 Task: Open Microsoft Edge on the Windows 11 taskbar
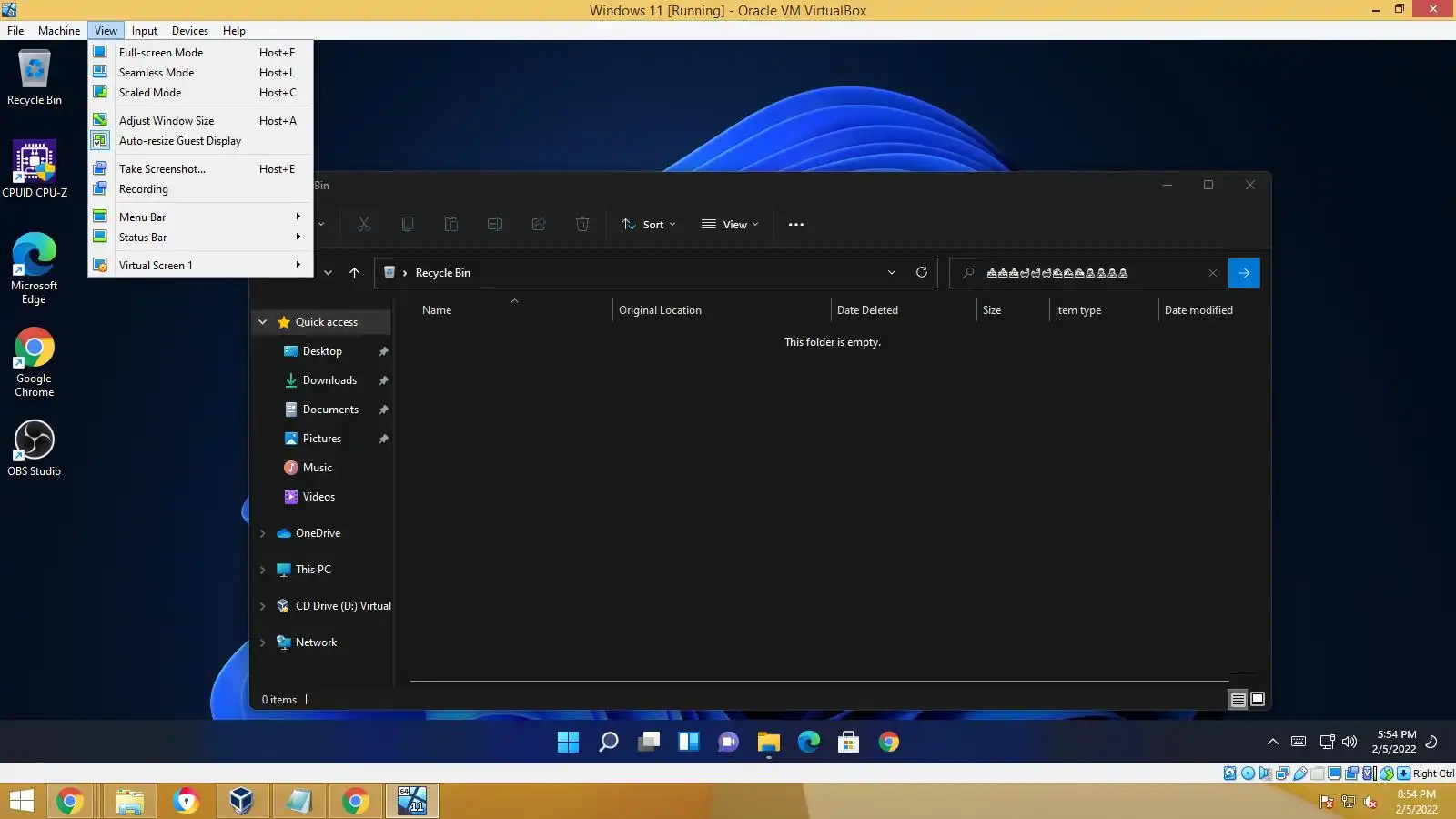pos(809,743)
